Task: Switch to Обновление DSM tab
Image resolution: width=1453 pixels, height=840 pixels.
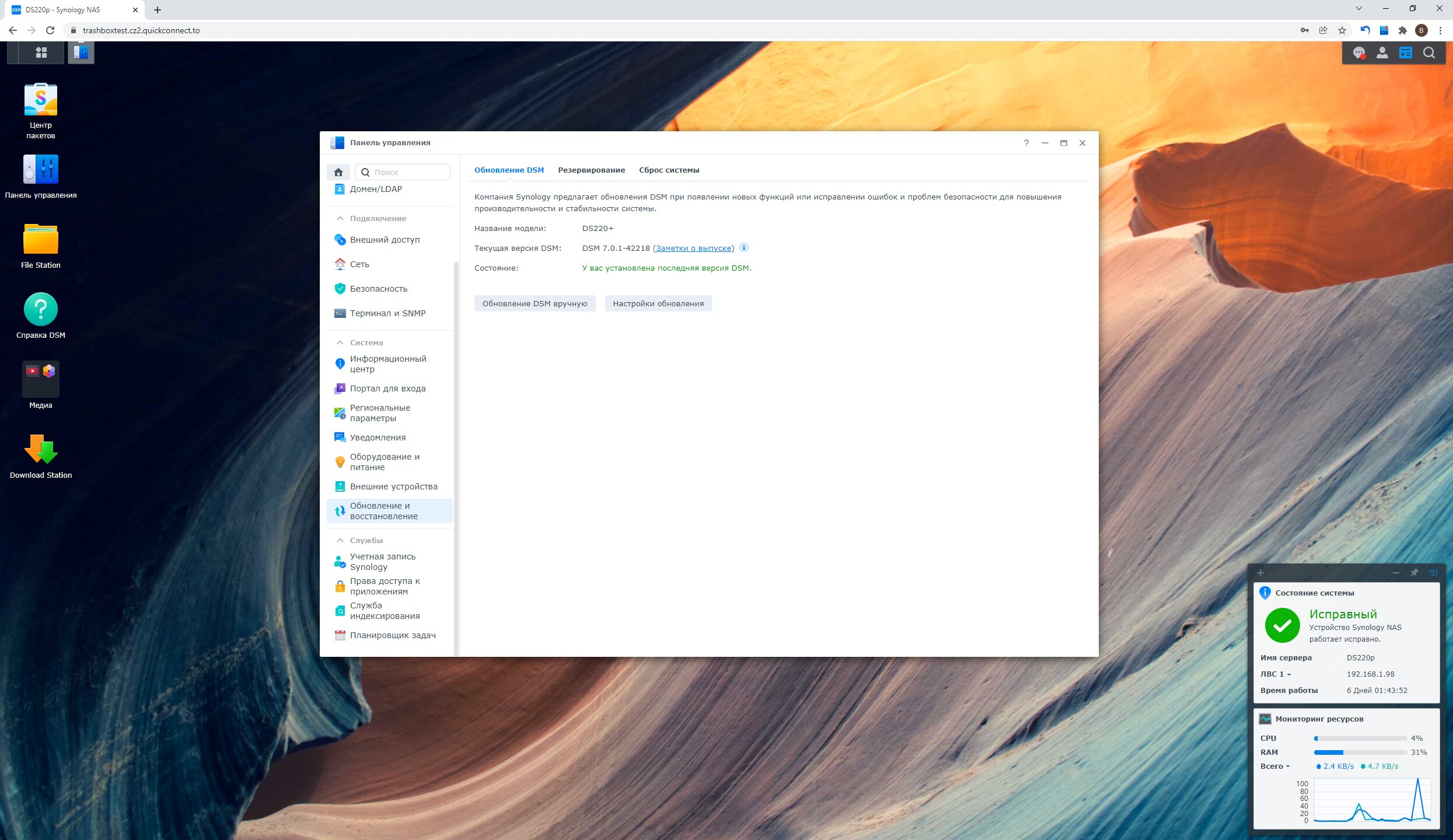Action: 509,170
